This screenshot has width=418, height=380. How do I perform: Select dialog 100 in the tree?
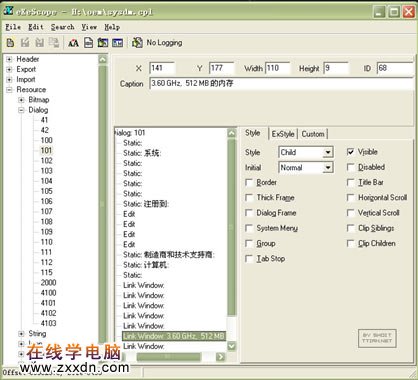point(46,140)
